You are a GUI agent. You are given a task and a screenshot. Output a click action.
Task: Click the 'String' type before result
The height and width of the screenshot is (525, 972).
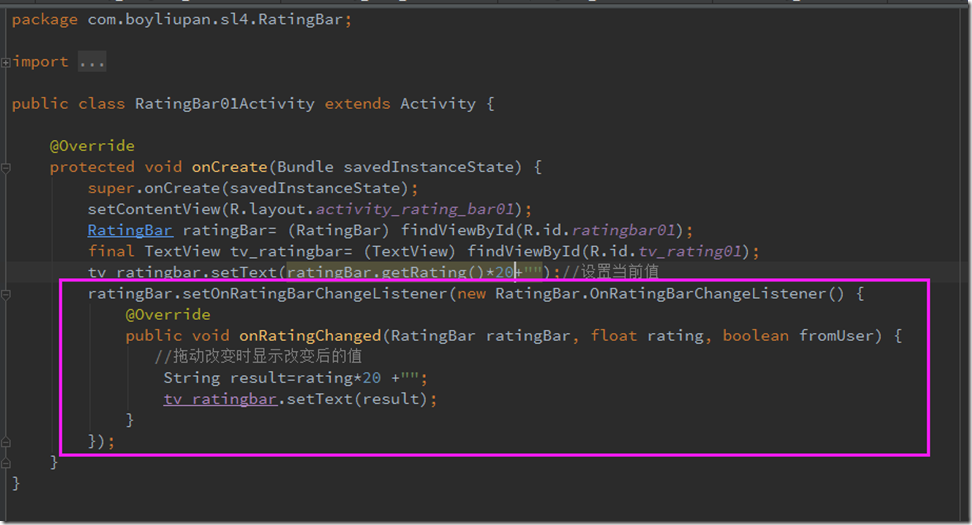click(x=192, y=378)
